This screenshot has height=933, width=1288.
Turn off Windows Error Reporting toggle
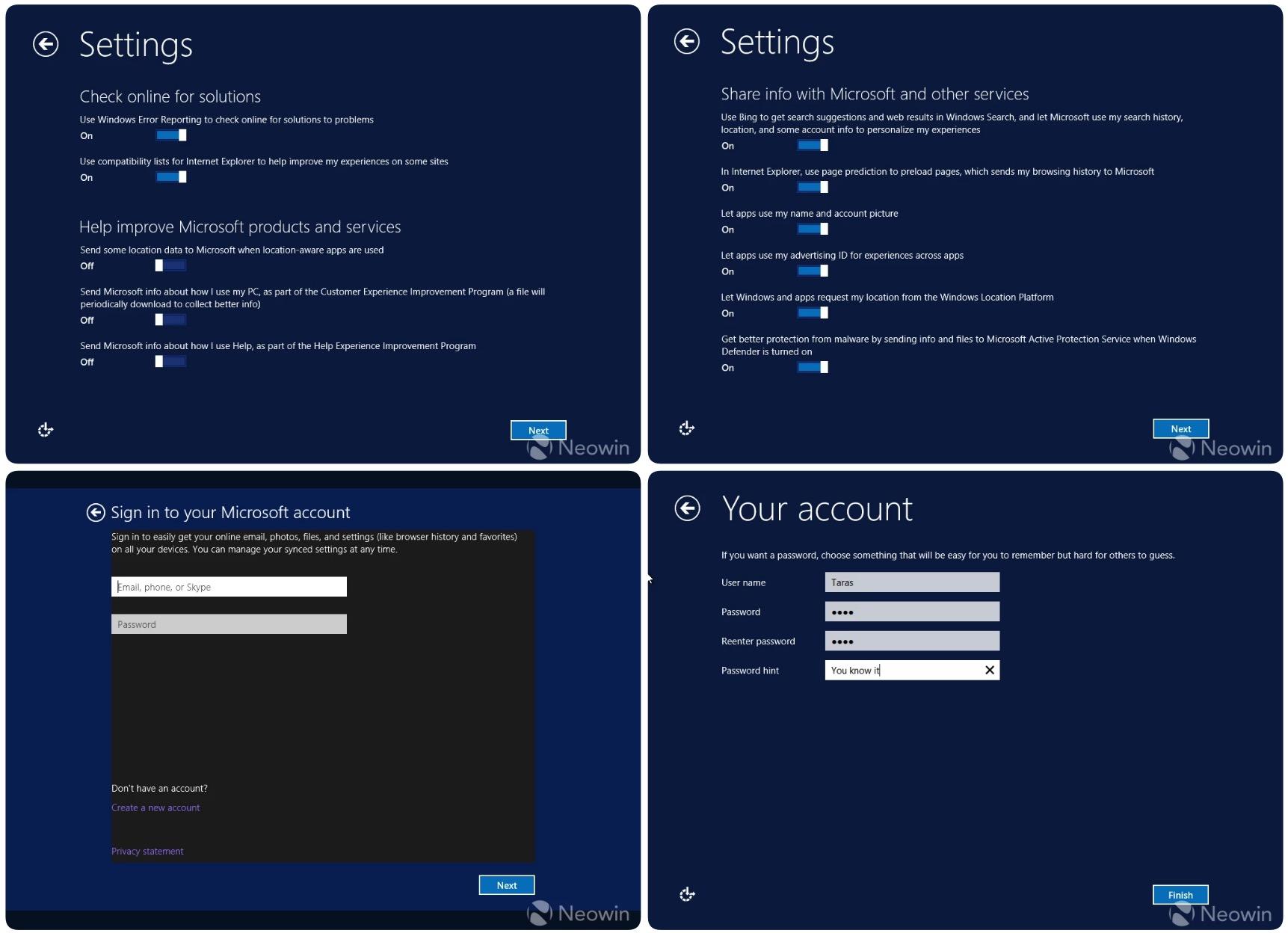pyautogui.click(x=171, y=135)
